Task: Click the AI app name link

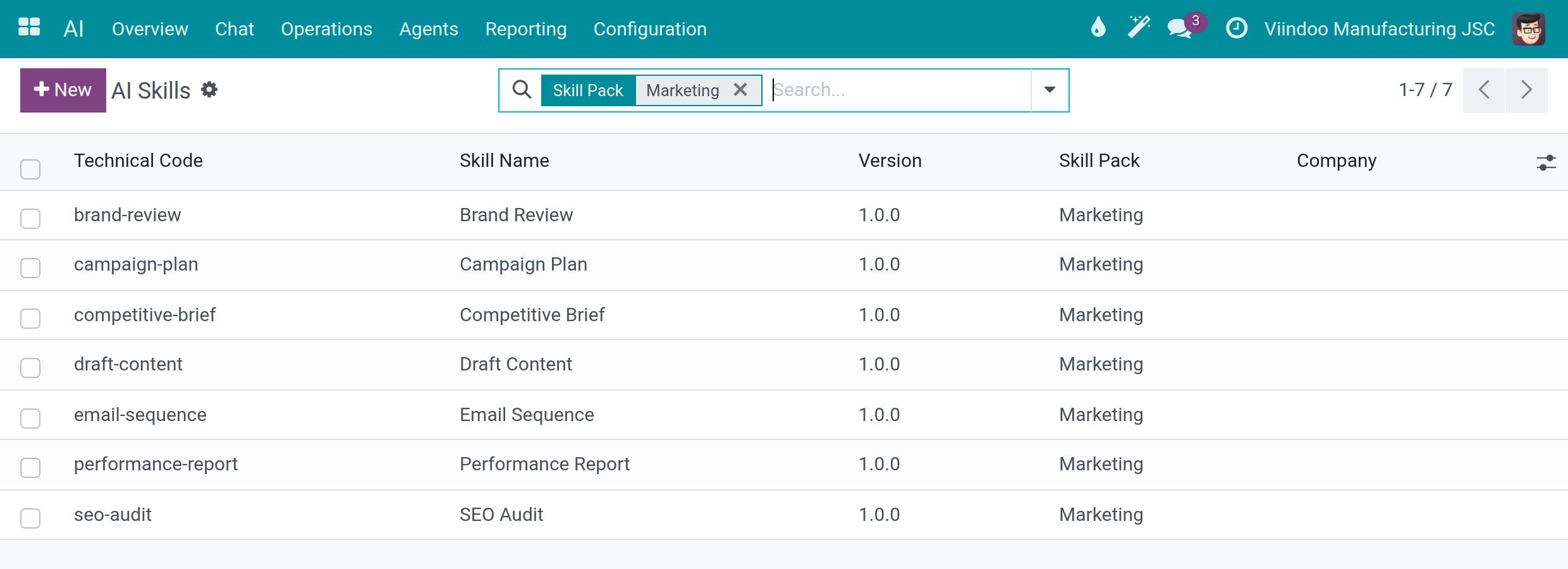Action: point(73,28)
